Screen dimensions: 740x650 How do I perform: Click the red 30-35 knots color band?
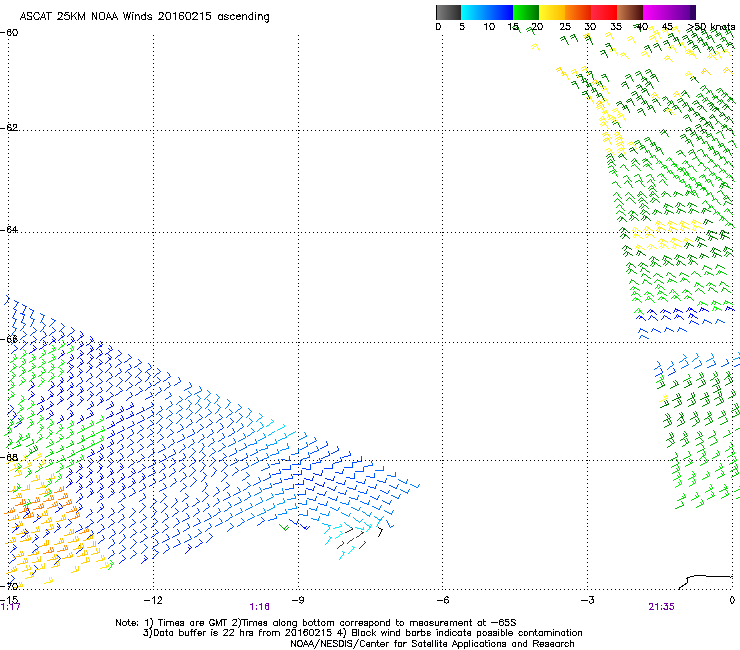click(604, 12)
